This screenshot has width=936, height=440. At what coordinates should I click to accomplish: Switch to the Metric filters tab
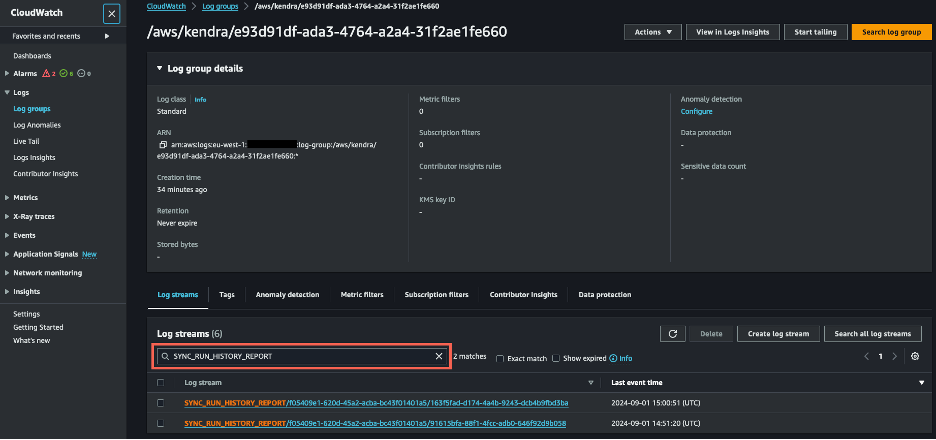point(362,295)
